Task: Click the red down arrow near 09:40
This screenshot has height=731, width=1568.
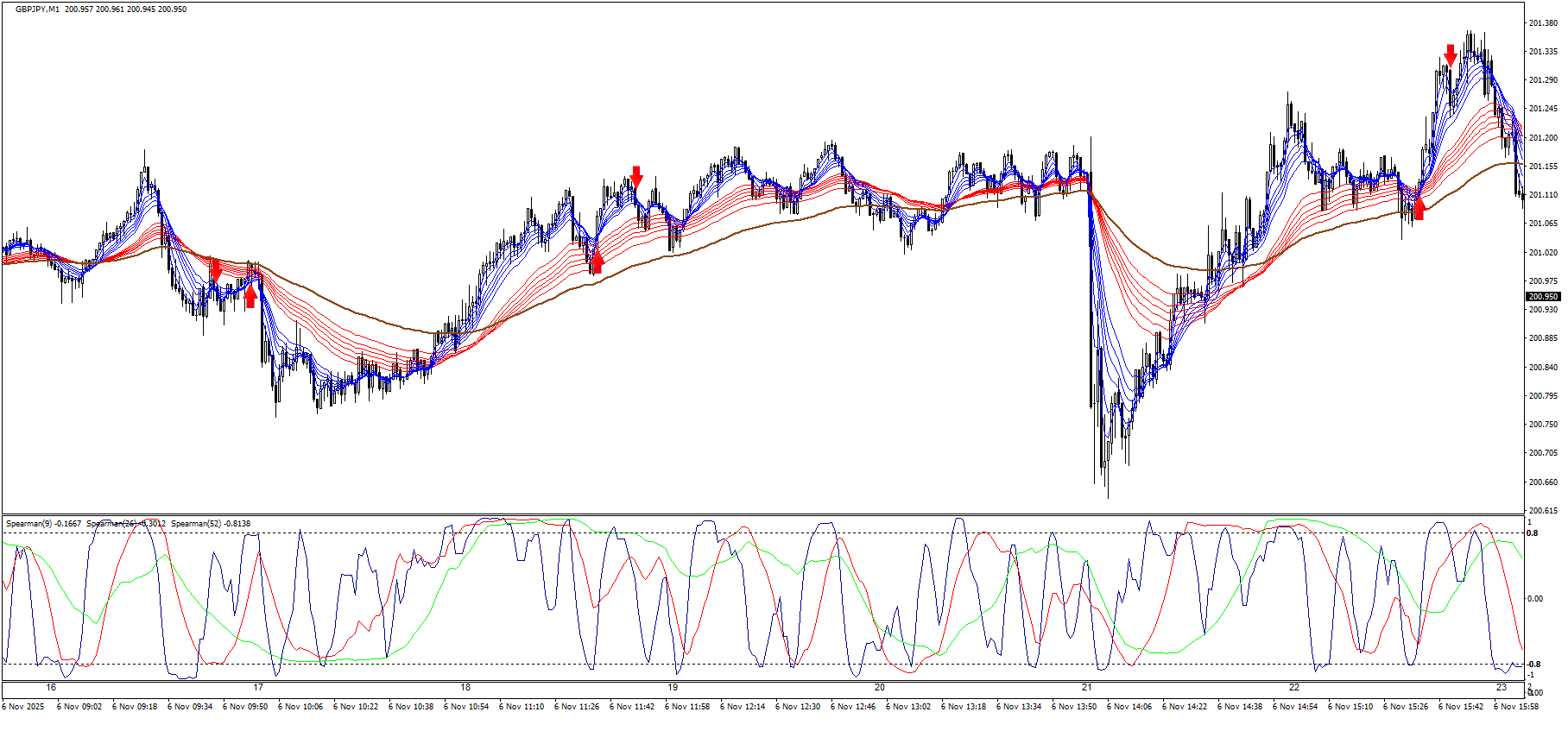Action: point(216,270)
